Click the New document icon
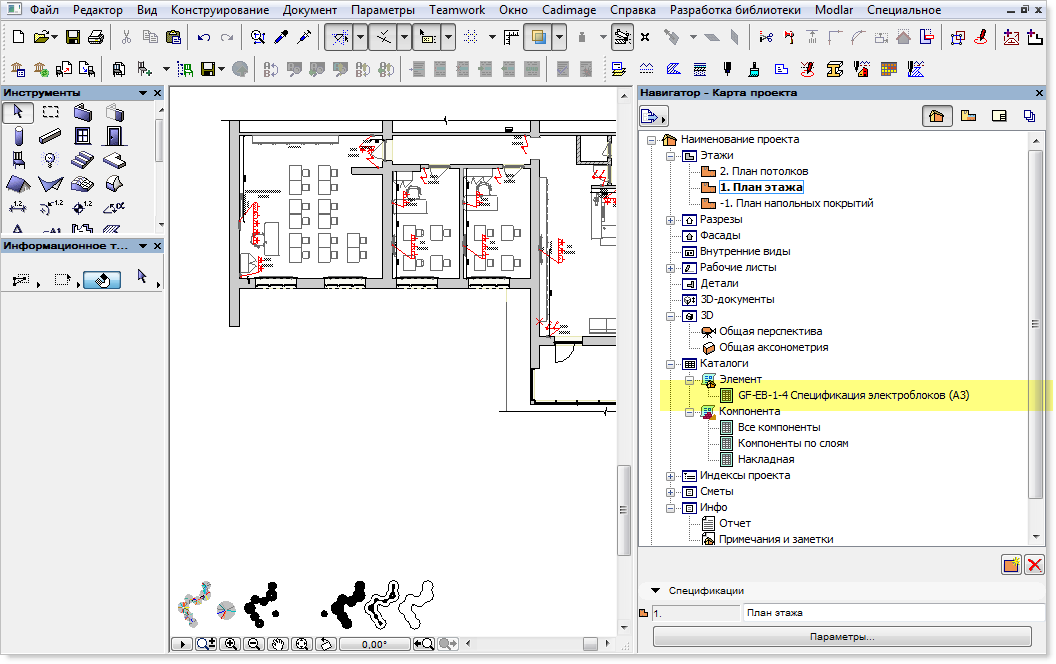Image resolution: width=1056 pixels, height=664 pixels. 19,37
